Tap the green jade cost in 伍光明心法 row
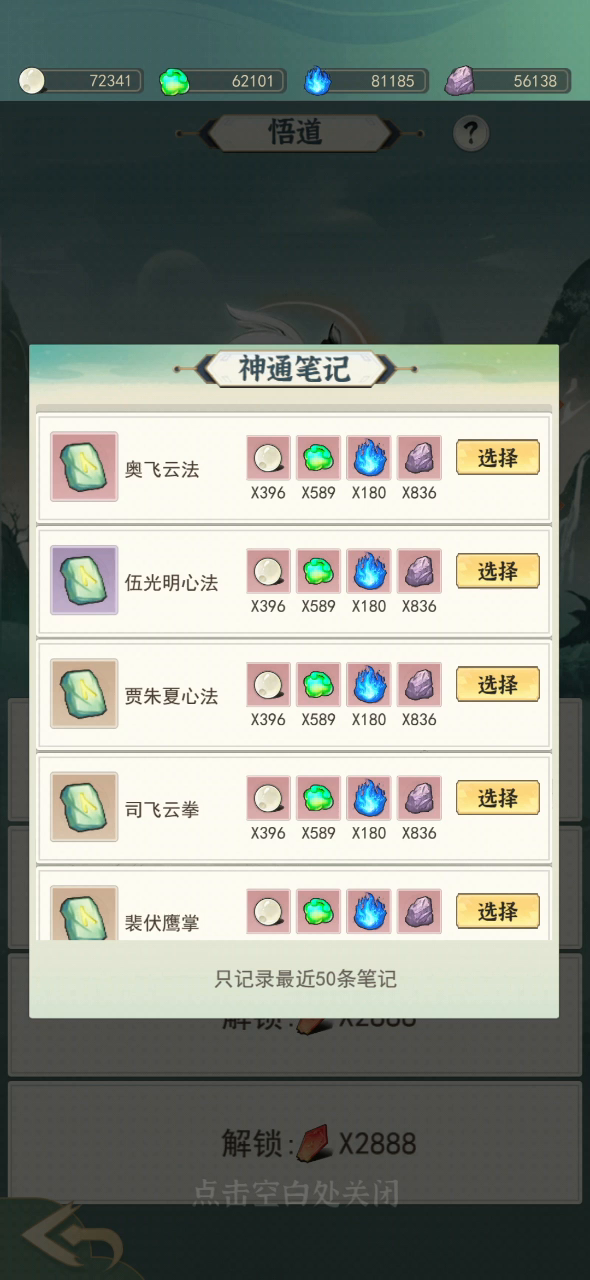Image resolution: width=590 pixels, height=1280 pixels. point(318,571)
